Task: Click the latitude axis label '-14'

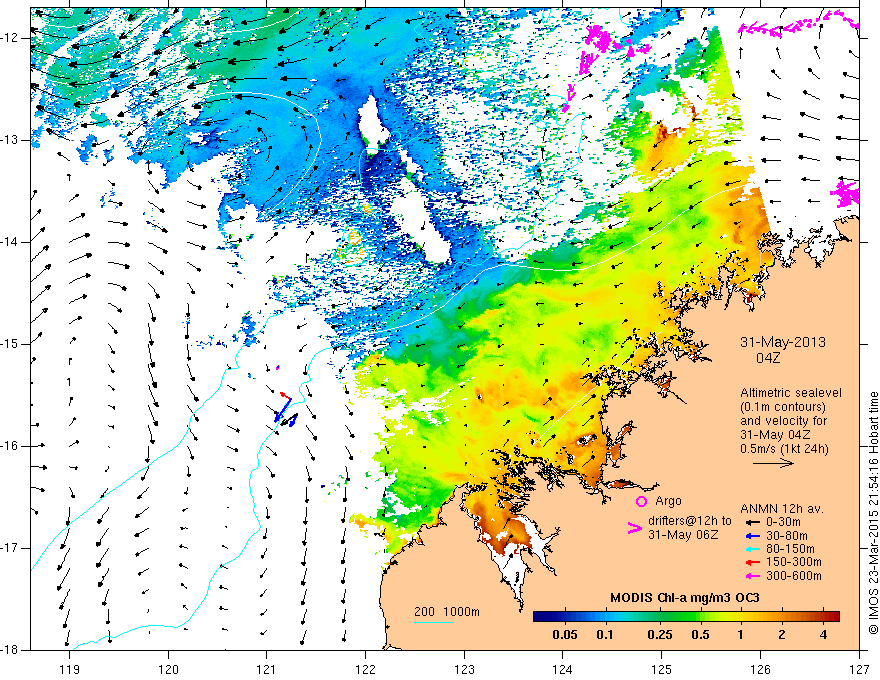Action: 11,242
